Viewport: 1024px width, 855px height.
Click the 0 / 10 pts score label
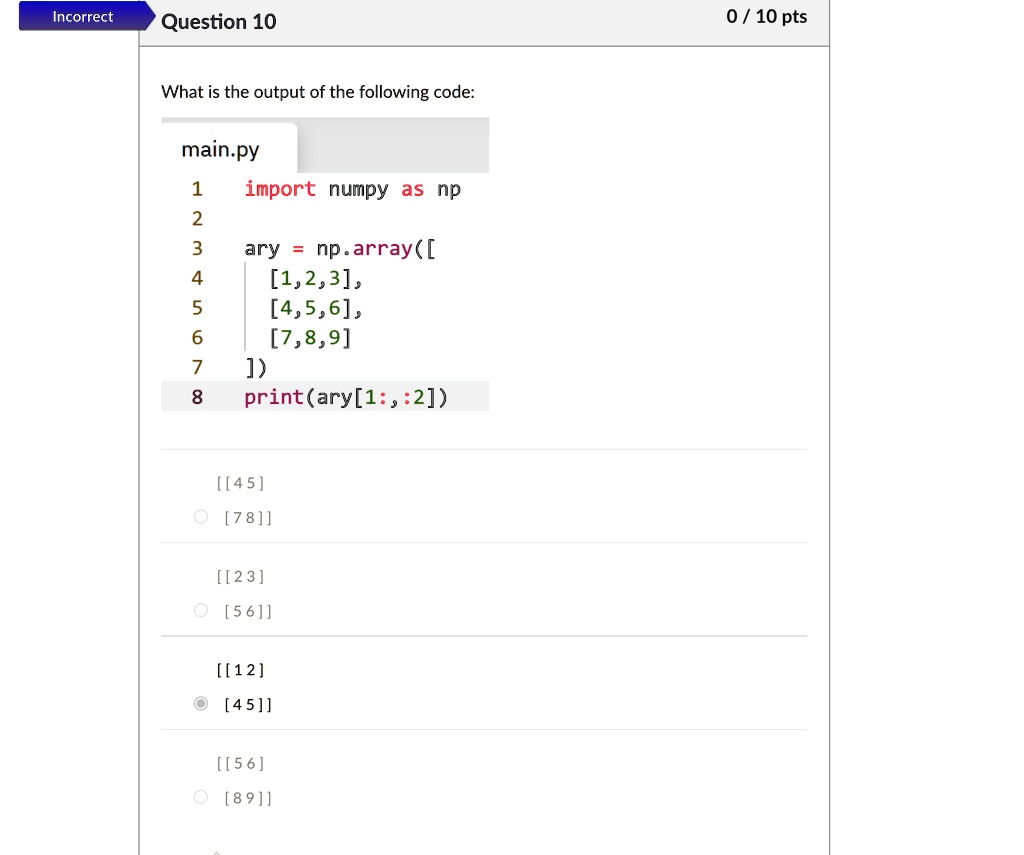pyautogui.click(x=767, y=17)
